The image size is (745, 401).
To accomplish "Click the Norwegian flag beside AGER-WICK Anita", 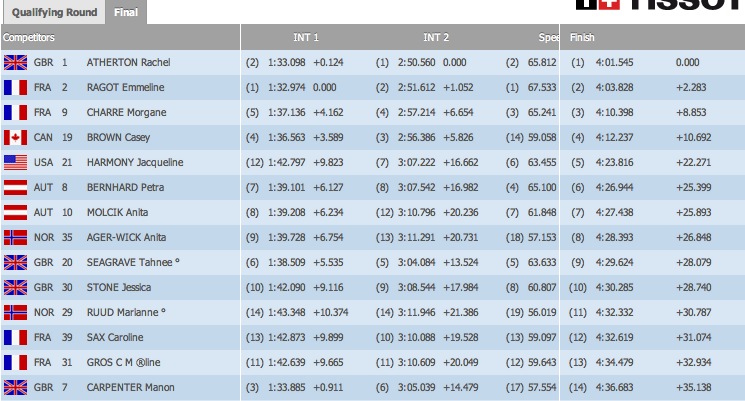I will pos(16,237).
